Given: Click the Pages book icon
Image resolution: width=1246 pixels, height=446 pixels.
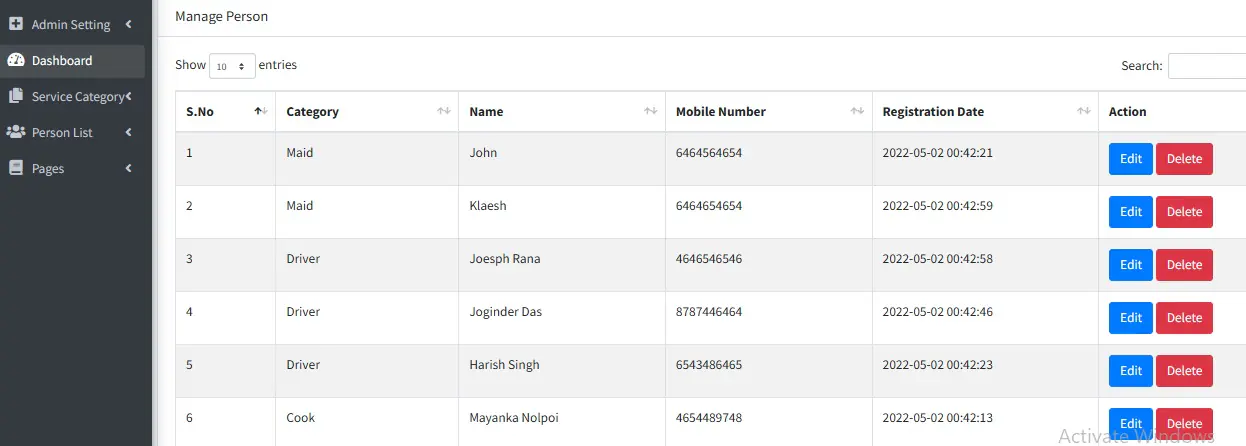Looking at the screenshot, I should [16, 168].
